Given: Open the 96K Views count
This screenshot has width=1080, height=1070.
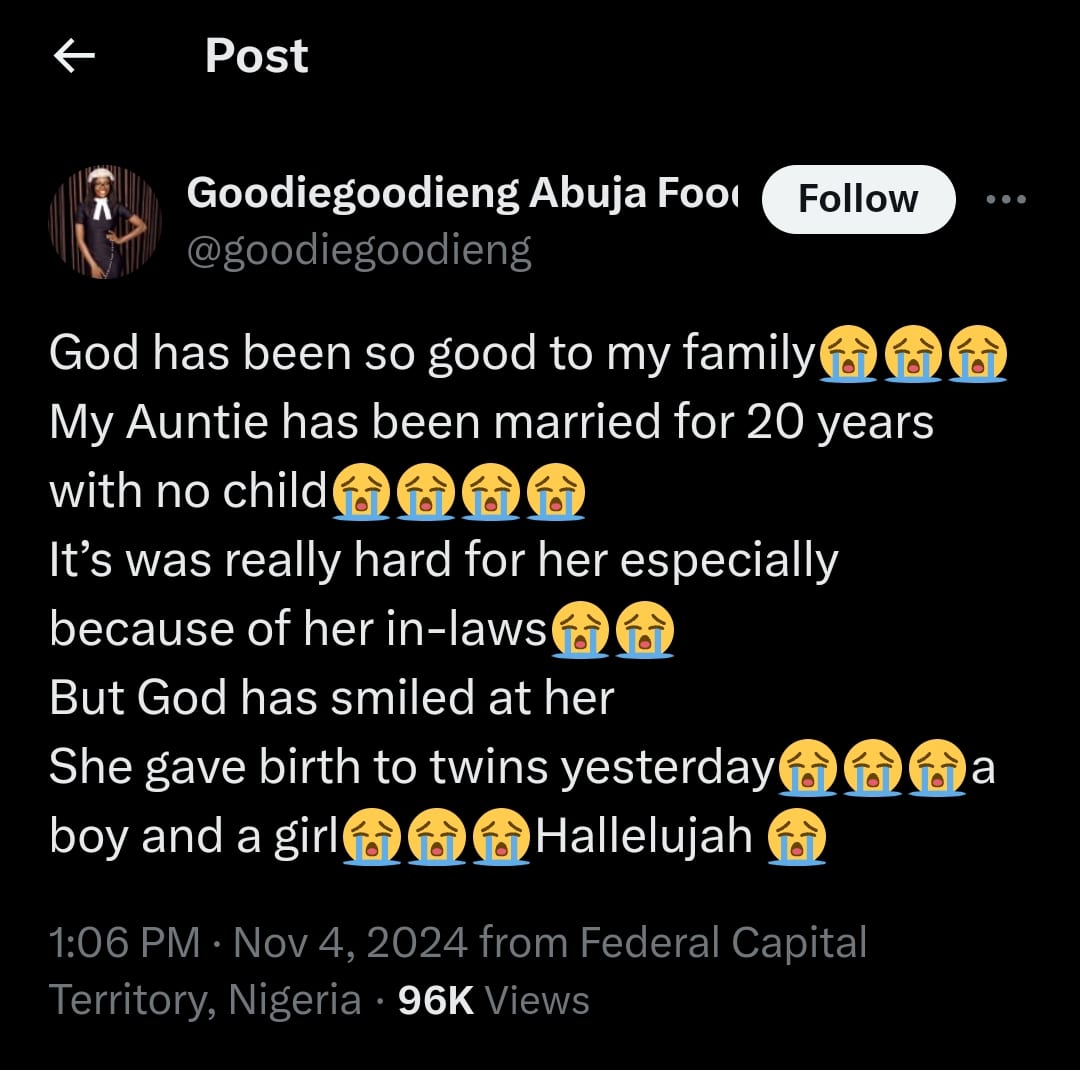Looking at the screenshot, I should [x=493, y=1000].
